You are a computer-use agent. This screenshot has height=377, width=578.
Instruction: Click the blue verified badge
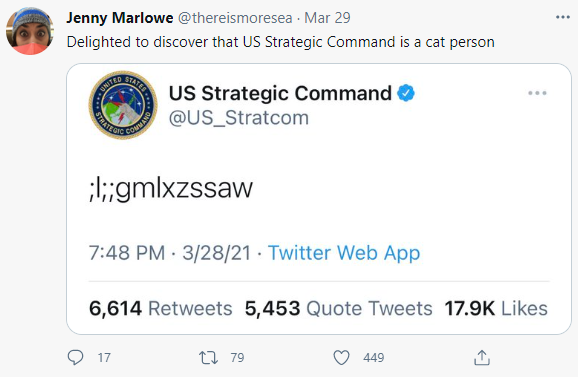[x=405, y=93]
